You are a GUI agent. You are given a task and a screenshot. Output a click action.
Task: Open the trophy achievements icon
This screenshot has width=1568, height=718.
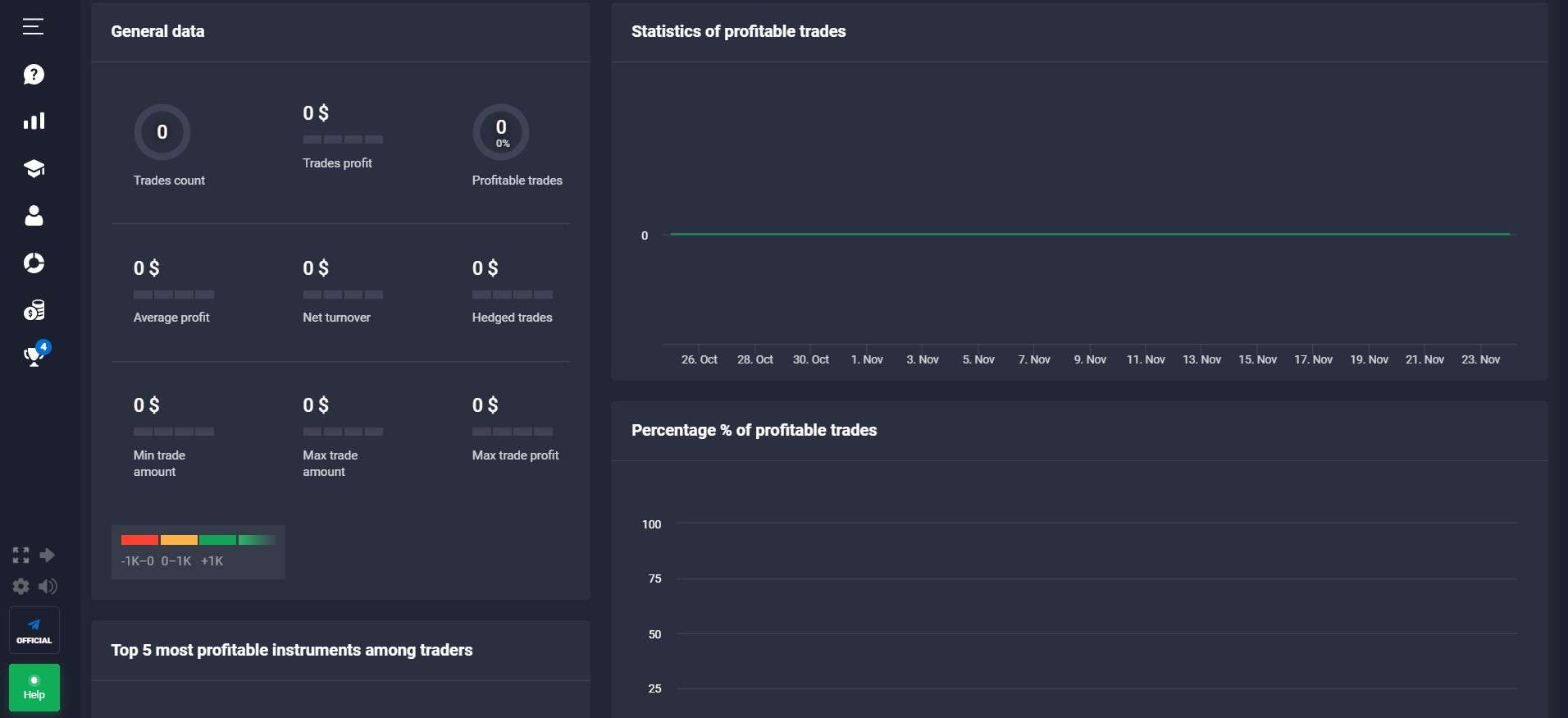pos(33,357)
